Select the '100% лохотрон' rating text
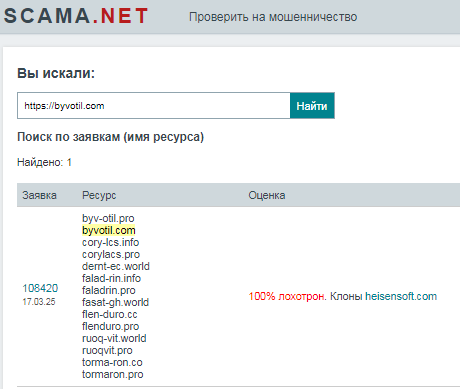The image size is (460, 389). [287, 296]
